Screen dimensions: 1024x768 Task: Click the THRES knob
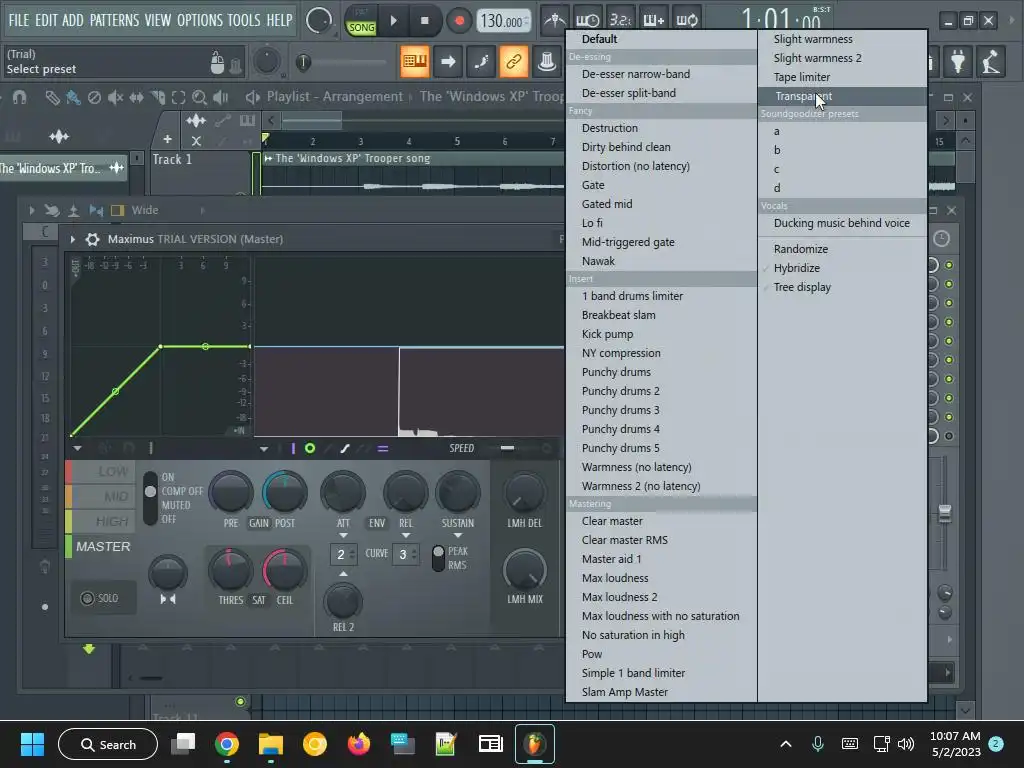click(x=230, y=570)
